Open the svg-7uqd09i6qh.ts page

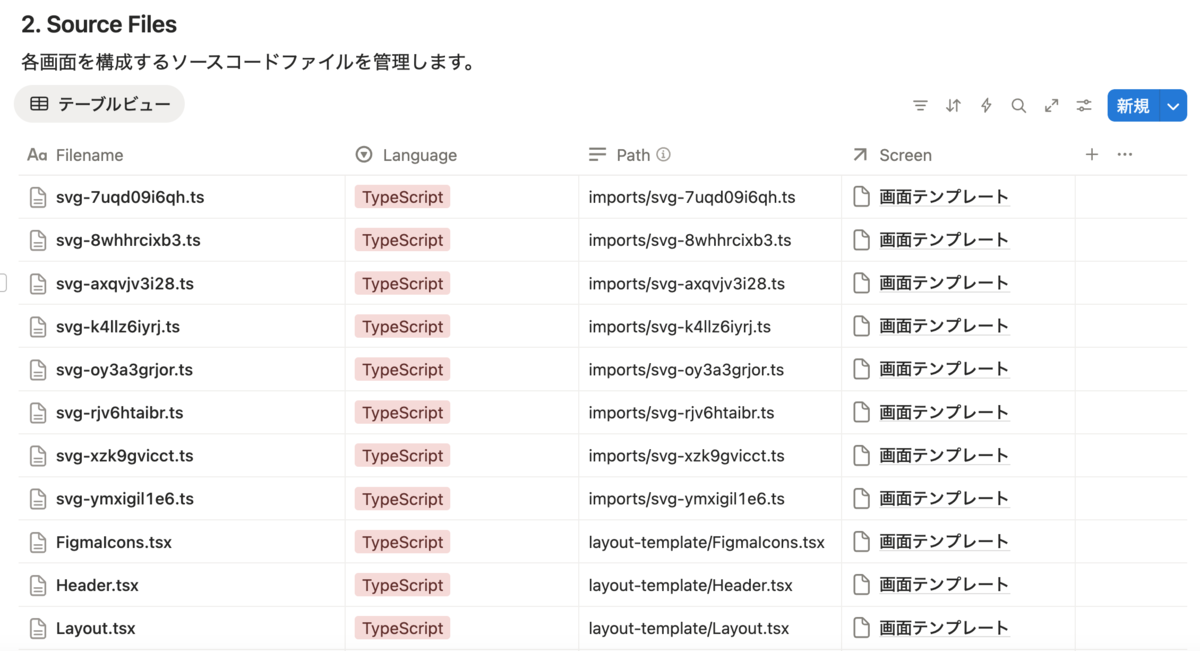pyautogui.click(x=130, y=197)
